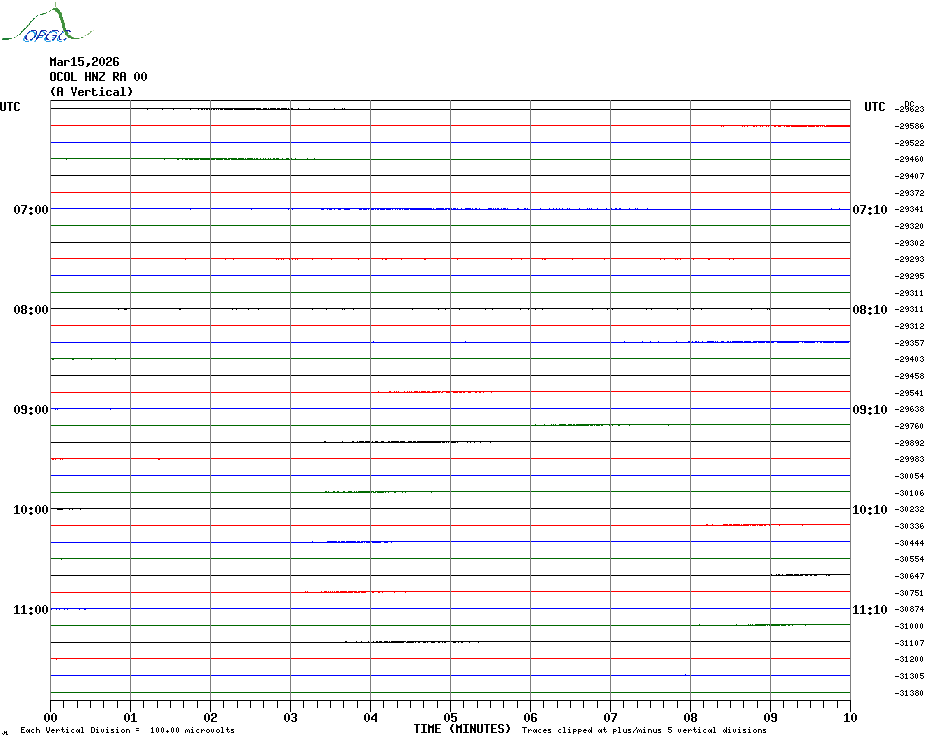The width and height of the screenshot is (930, 744).
Task: Select the 11:10 label on right side
Action: [869, 610]
